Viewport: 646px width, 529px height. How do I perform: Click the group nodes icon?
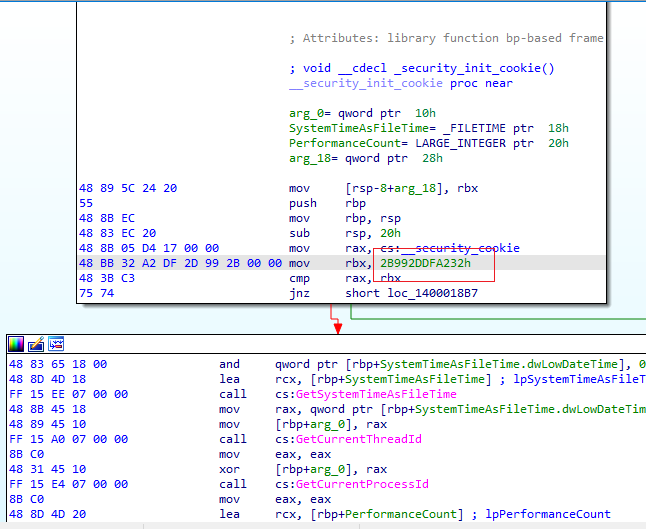[56, 344]
